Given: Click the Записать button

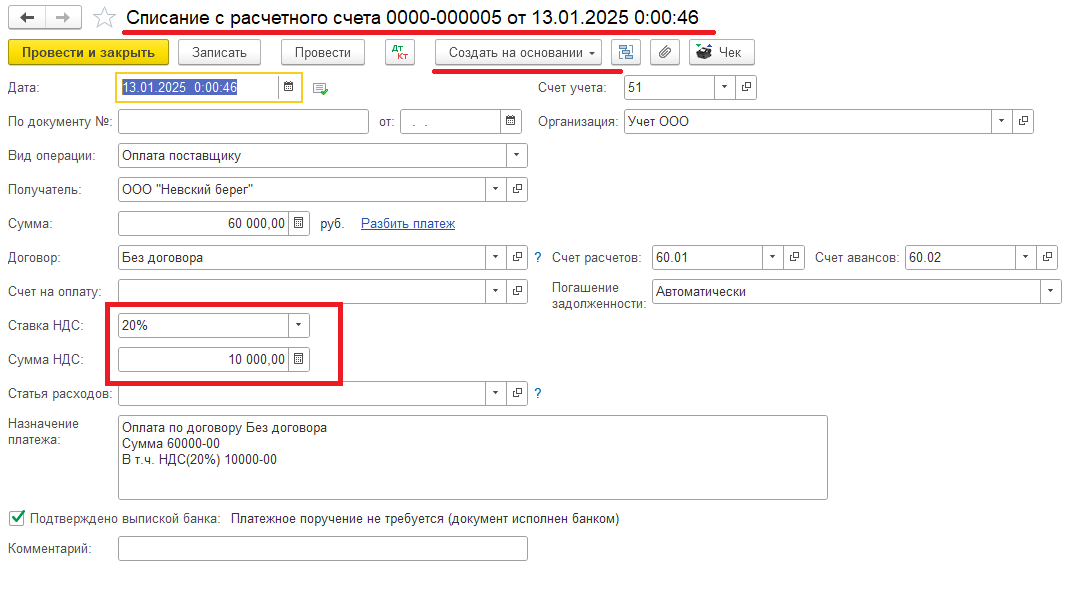Looking at the screenshot, I should (219, 52).
